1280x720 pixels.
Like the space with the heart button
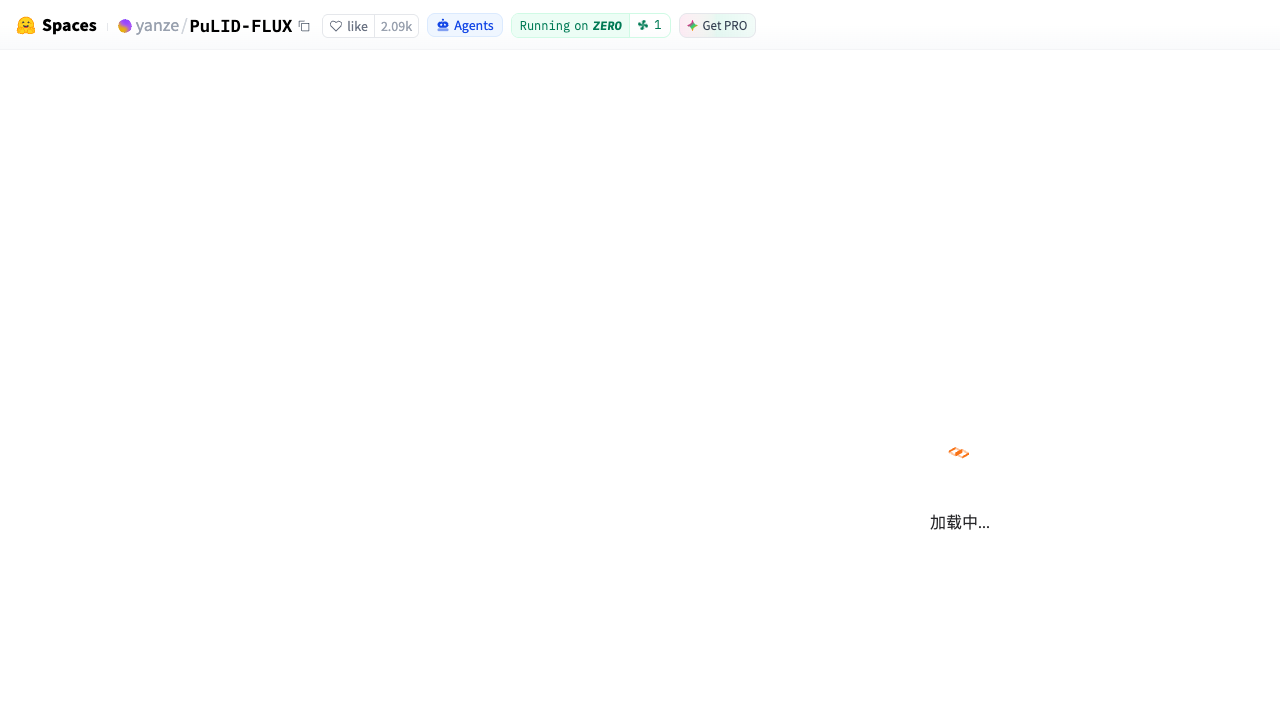(x=349, y=26)
